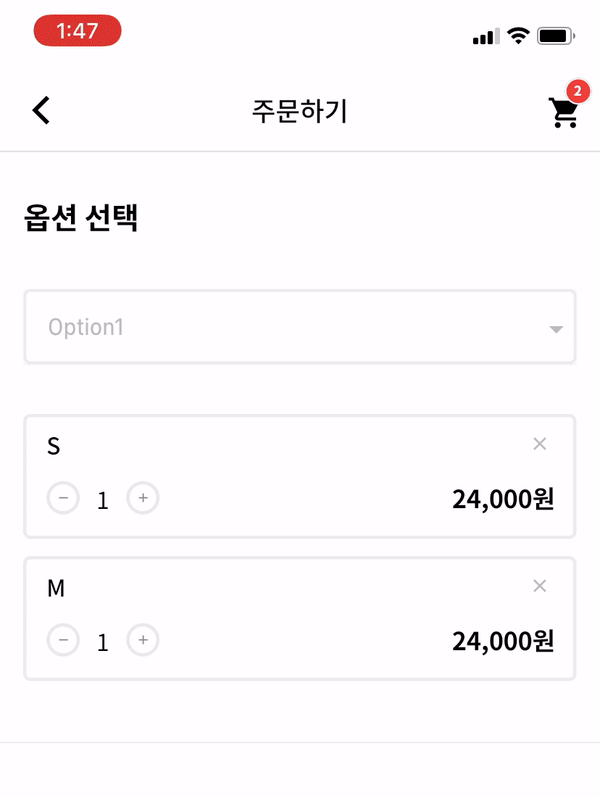Tap the 24,000원 price for S
The width and height of the screenshot is (600, 797).
(x=503, y=499)
